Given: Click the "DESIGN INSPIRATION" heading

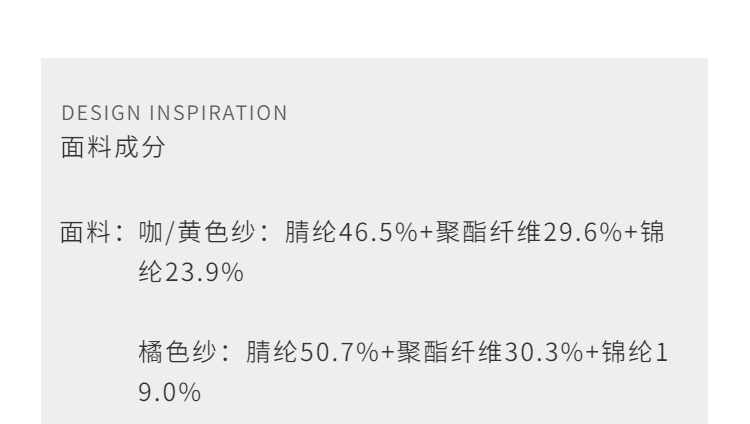Looking at the screenshot, I should [x=173, y=114].
